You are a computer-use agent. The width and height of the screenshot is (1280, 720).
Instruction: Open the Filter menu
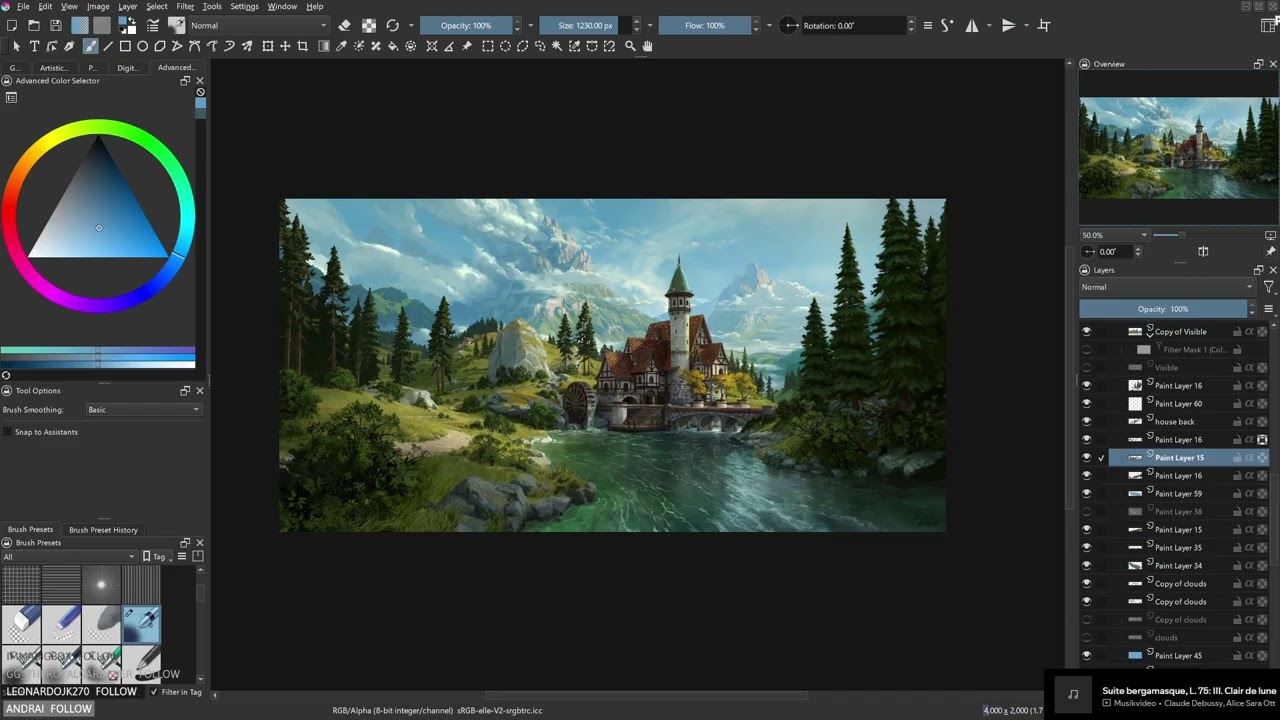[x=185, y=6]
